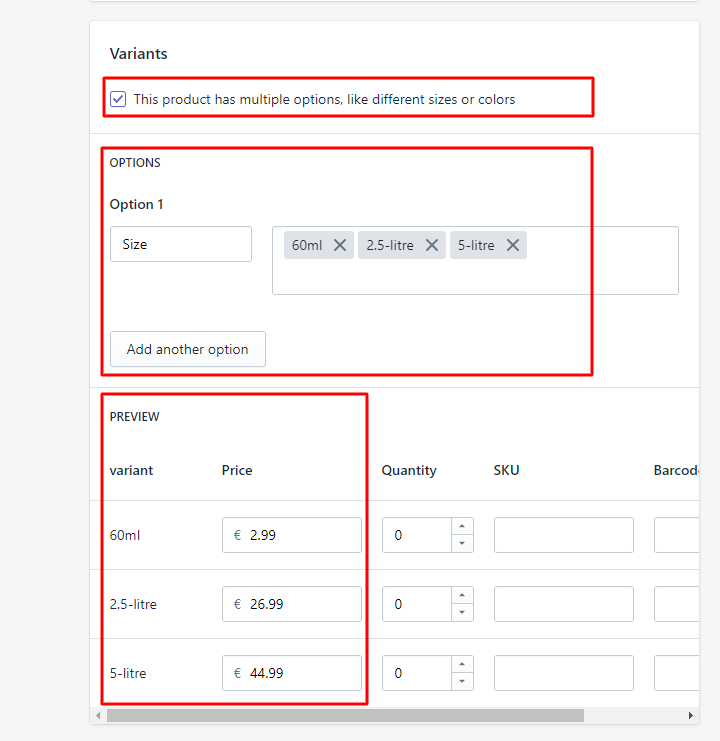720x741 pixels.
Task: Click the Price column header
Action: pos(237,470)
